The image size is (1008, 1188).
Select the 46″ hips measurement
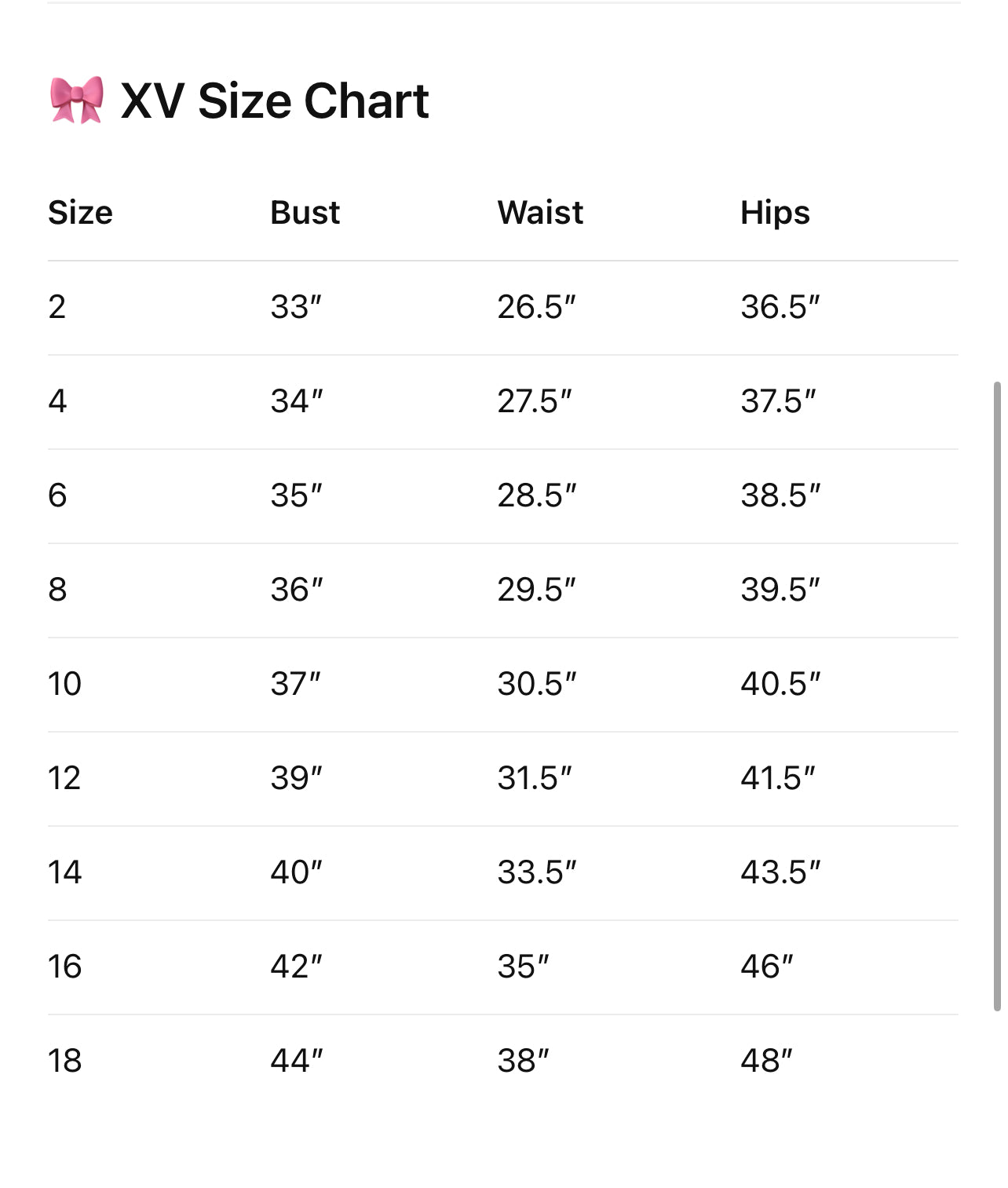click(x=767, y=967)
